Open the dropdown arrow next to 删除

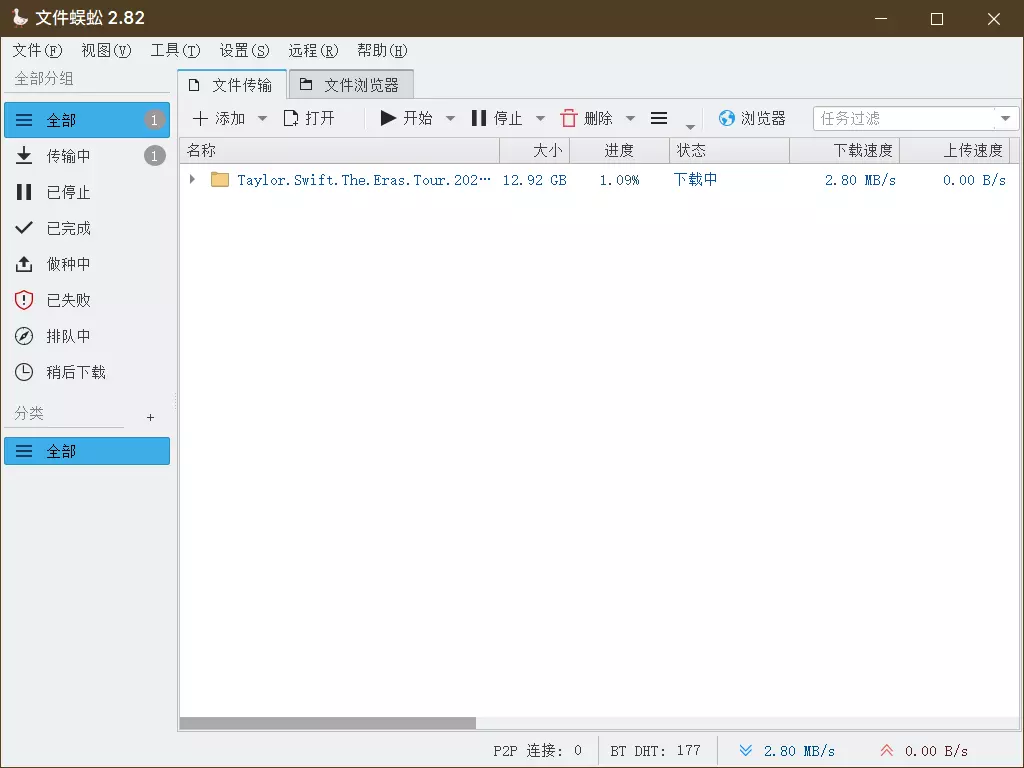pos(630,119)
